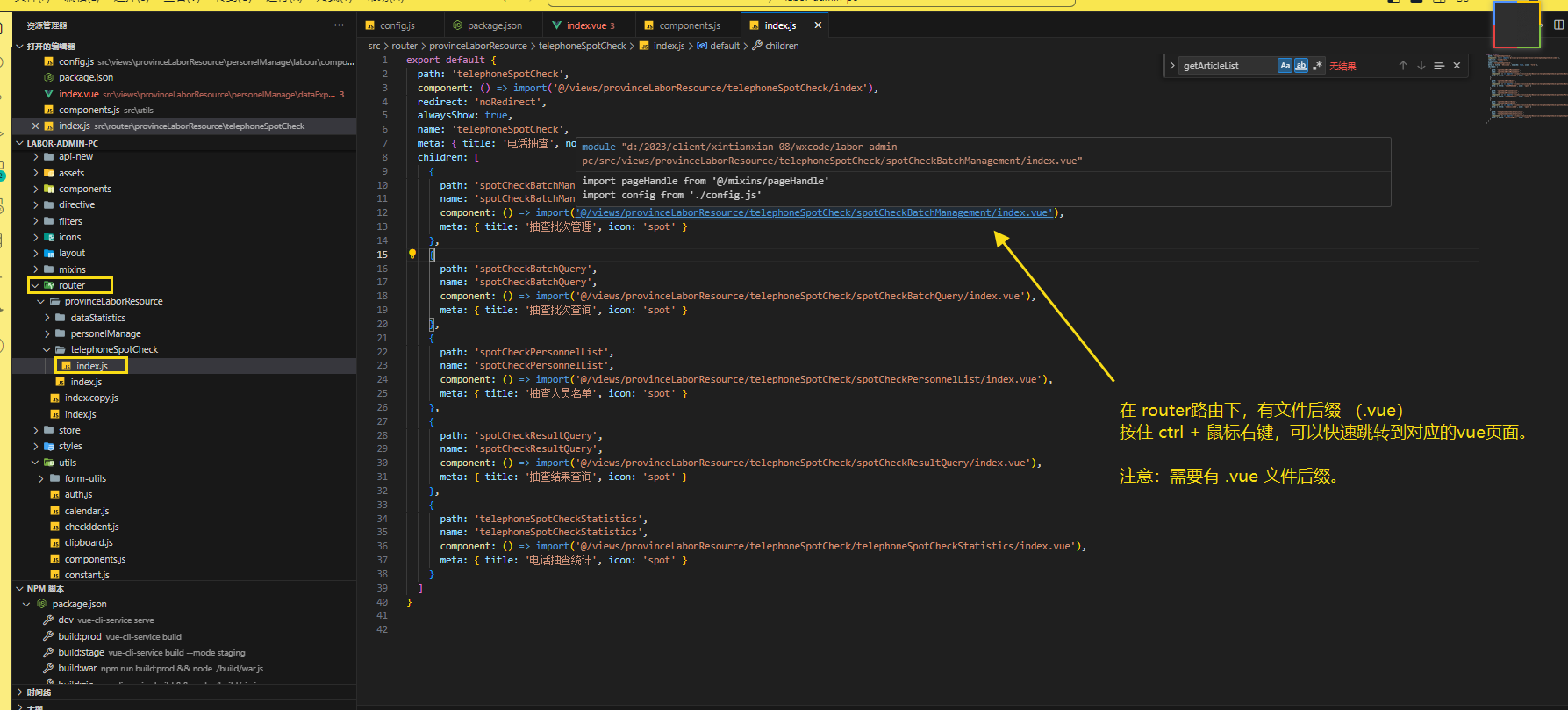This screenshot has height=710, width=1568.
Task: Close index.js in open editors list
Action: pos(35,126)
